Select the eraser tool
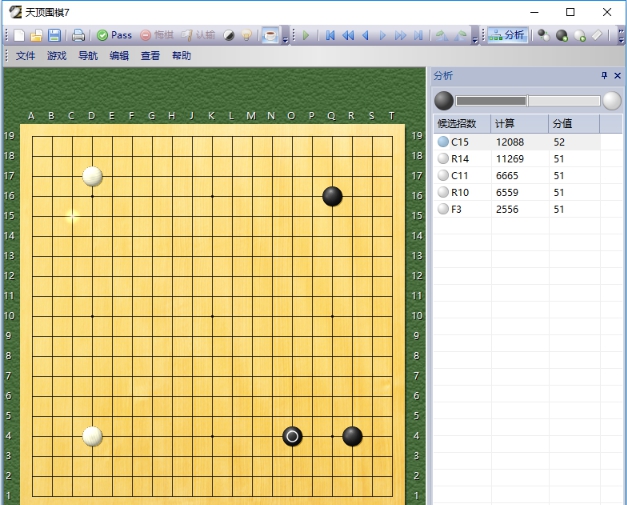 [x=597, y=36]
